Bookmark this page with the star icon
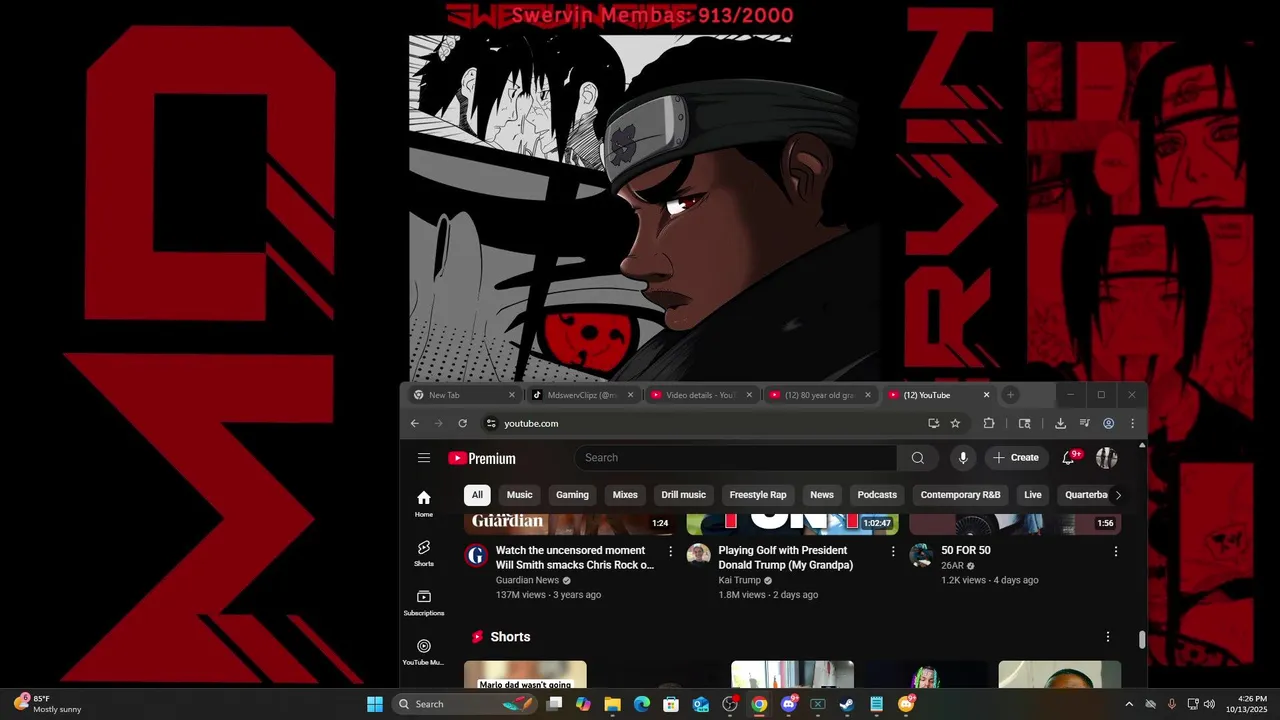Screen dimensions: 1280x720 point(955,423)
